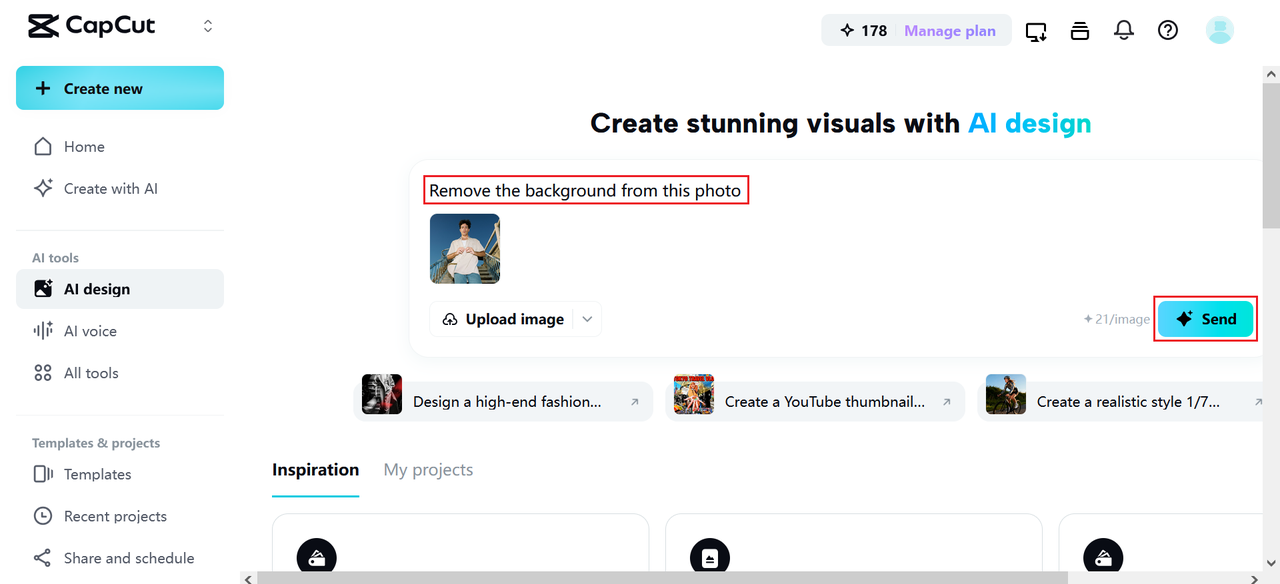Select the Inspiration tab

tap(315, 470)
